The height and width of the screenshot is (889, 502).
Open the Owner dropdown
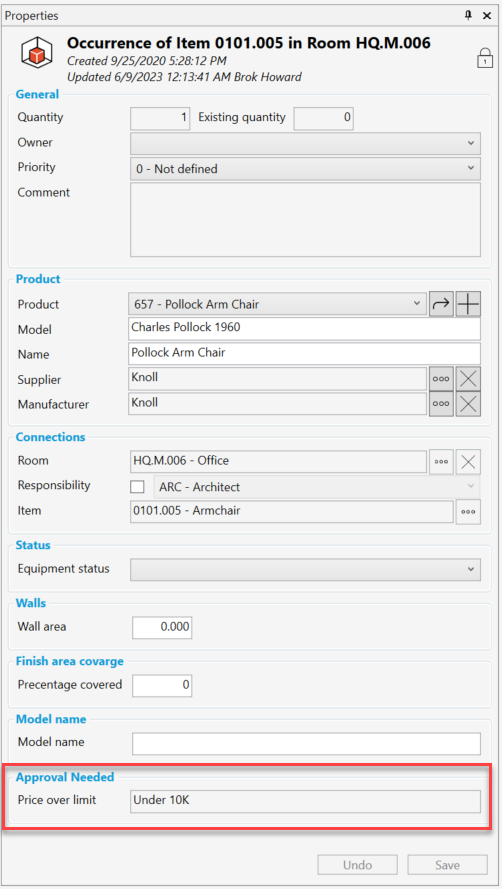[x=306, y=143]
